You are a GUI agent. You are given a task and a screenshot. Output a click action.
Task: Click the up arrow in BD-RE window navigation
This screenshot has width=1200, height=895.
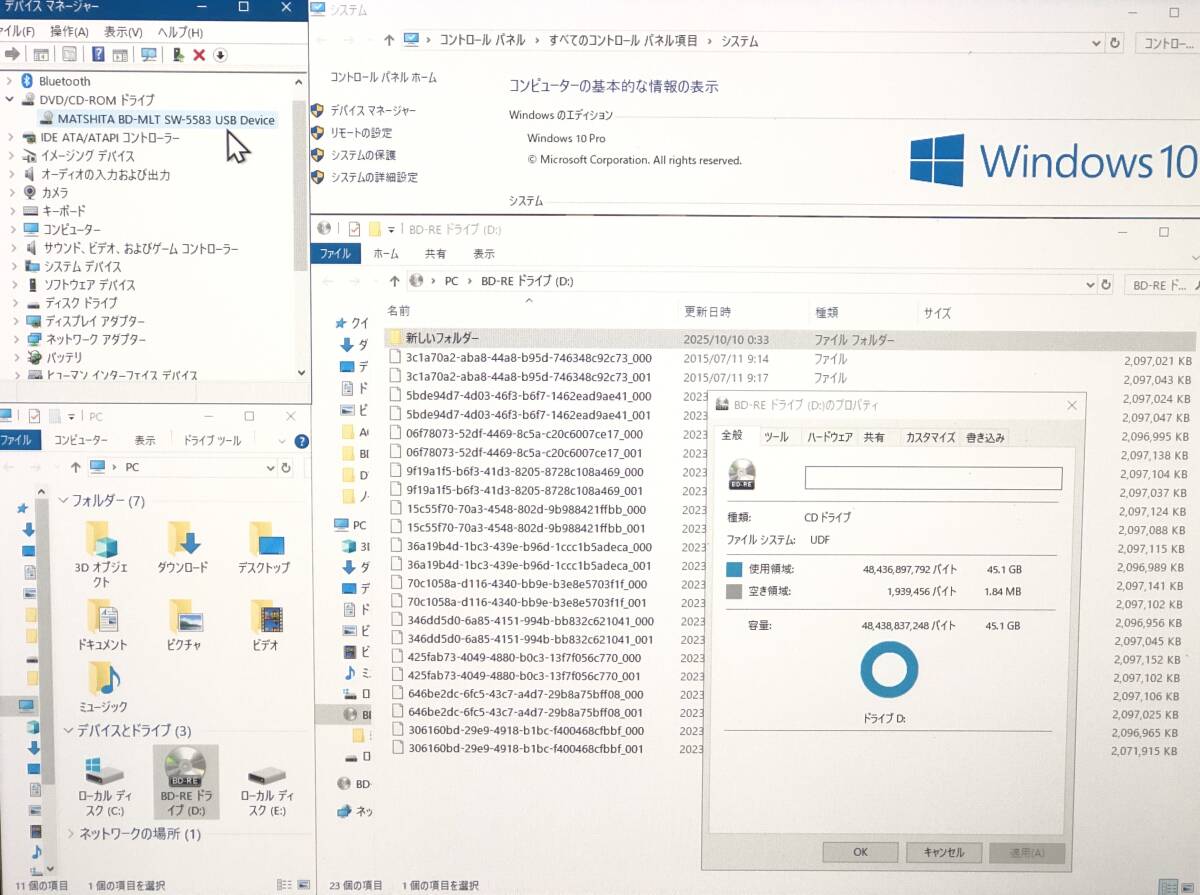394,281
